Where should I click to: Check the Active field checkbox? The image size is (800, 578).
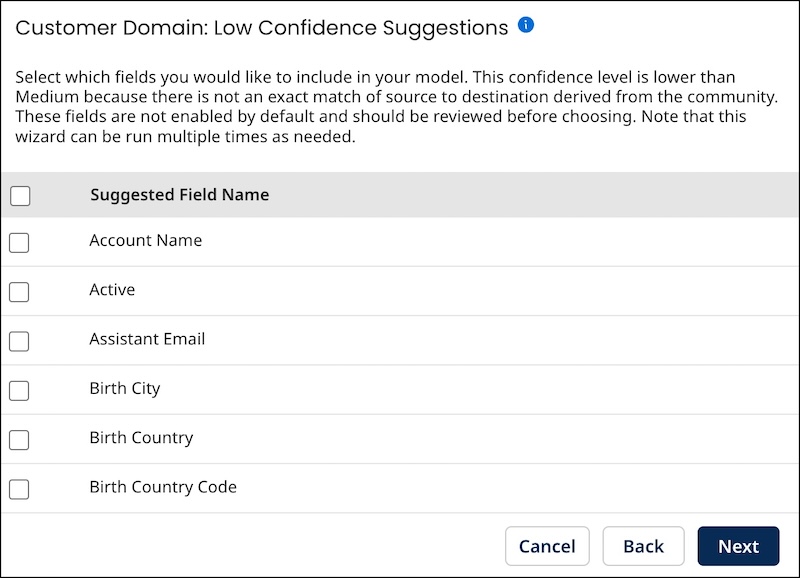coord(18,290)
